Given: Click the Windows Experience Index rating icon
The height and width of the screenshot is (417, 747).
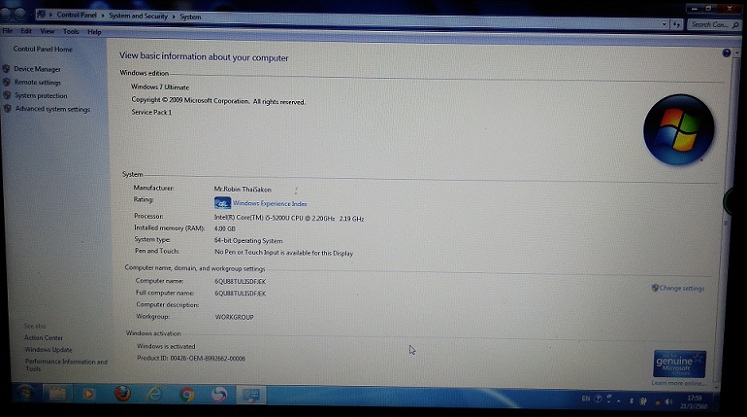Looking at the screenshot, I should click(222, 203).
